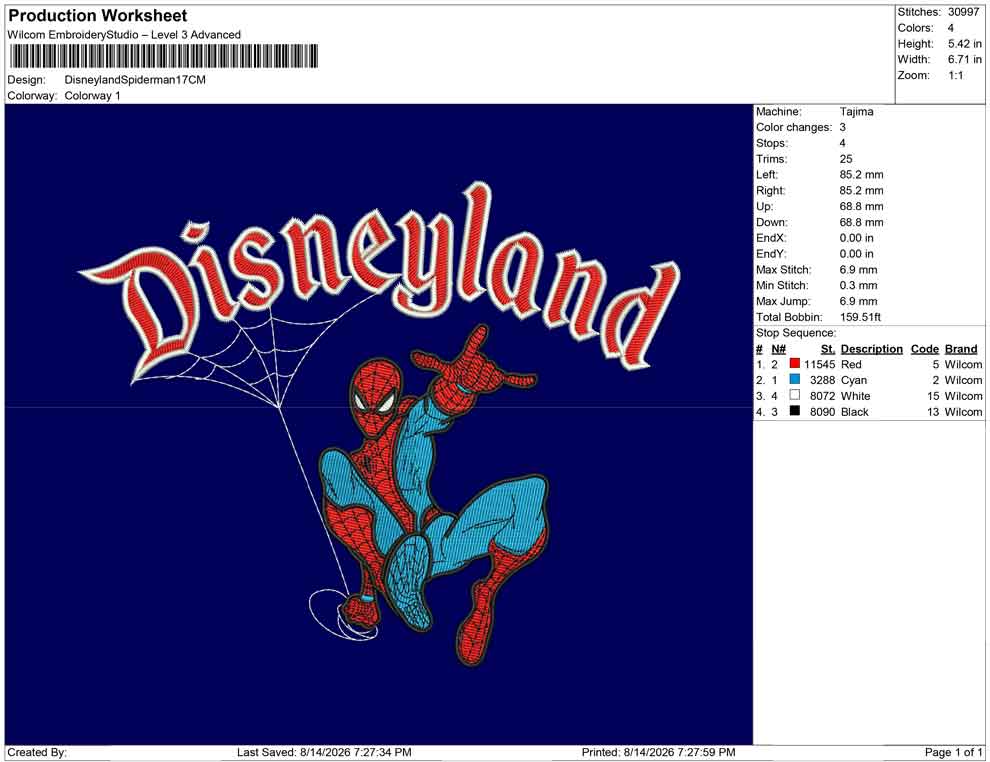Image resolution: width=990 pixels, height=762 pixels.
Task: Click the Total Bobbin value 159.51ft
Action: click(x=860, y=317)
